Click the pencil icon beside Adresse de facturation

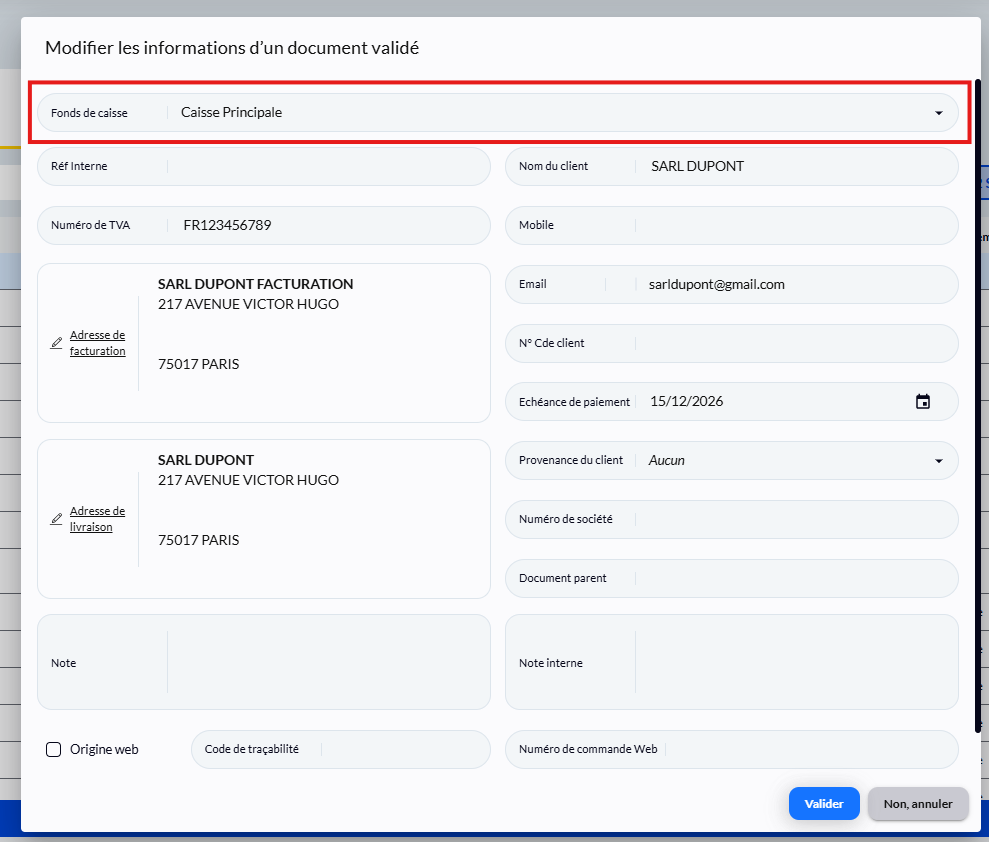pyautogui.click(x=57, y=342)
